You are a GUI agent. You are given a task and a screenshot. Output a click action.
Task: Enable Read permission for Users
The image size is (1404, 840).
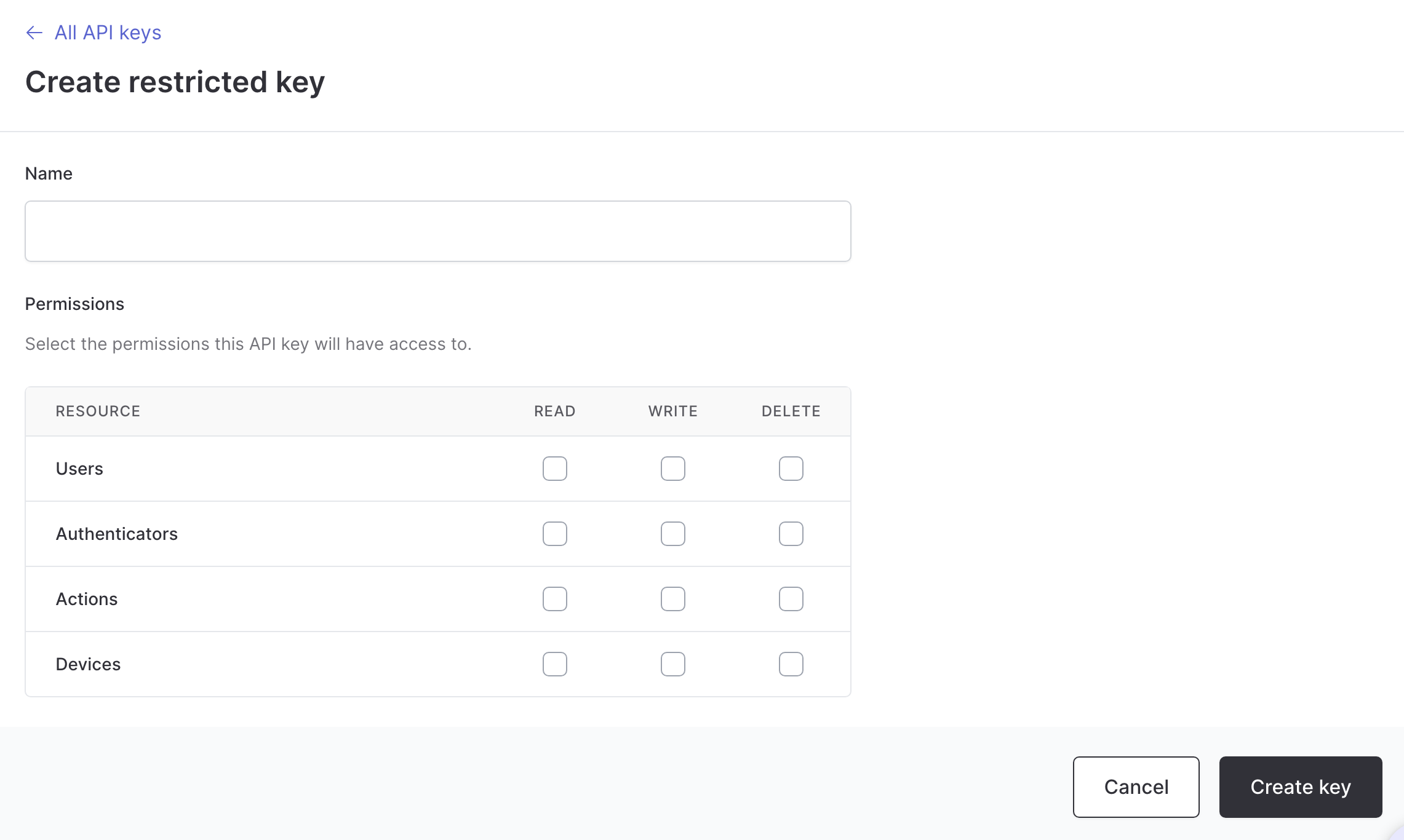pyautogui.click(x=554, y=469)
